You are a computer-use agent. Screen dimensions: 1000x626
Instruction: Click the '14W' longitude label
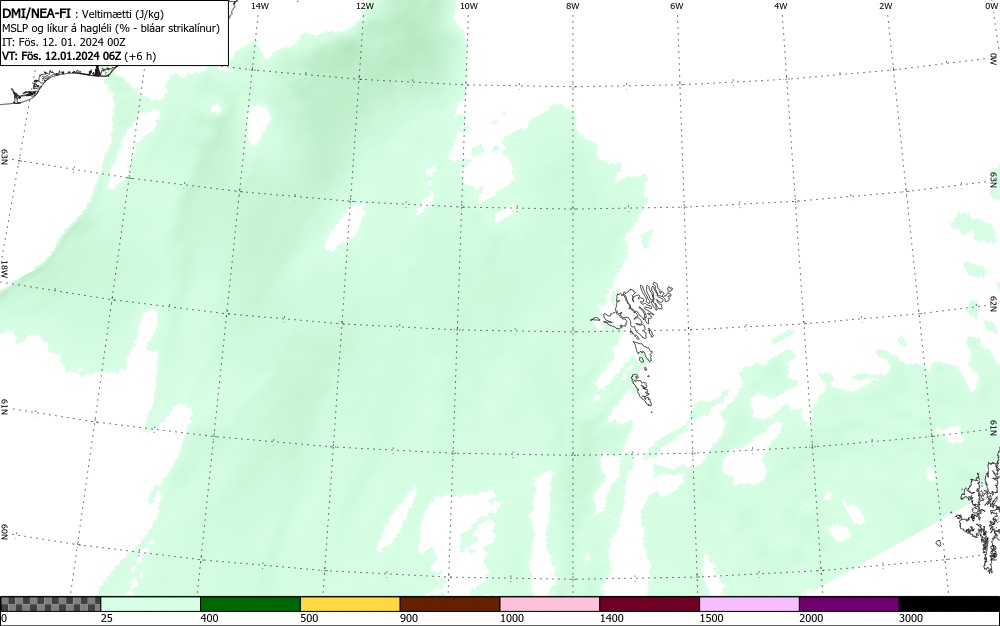point(260,6)
